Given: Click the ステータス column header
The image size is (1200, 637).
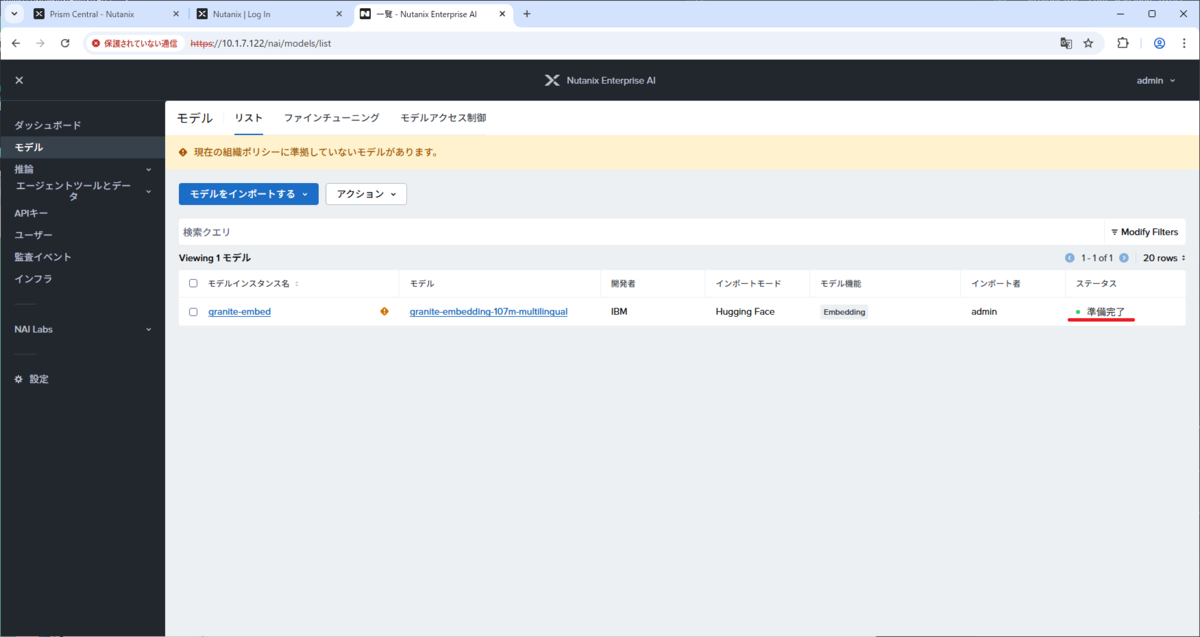Looking at the screenshot, I should 1096,284.
